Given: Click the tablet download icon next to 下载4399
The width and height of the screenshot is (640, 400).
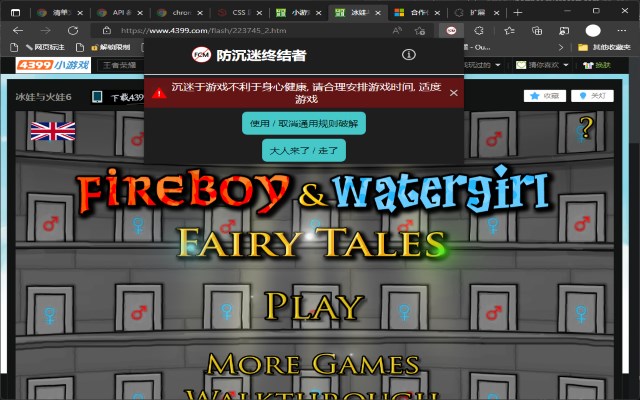Looking at the screenshot, I should pos(97,97).
